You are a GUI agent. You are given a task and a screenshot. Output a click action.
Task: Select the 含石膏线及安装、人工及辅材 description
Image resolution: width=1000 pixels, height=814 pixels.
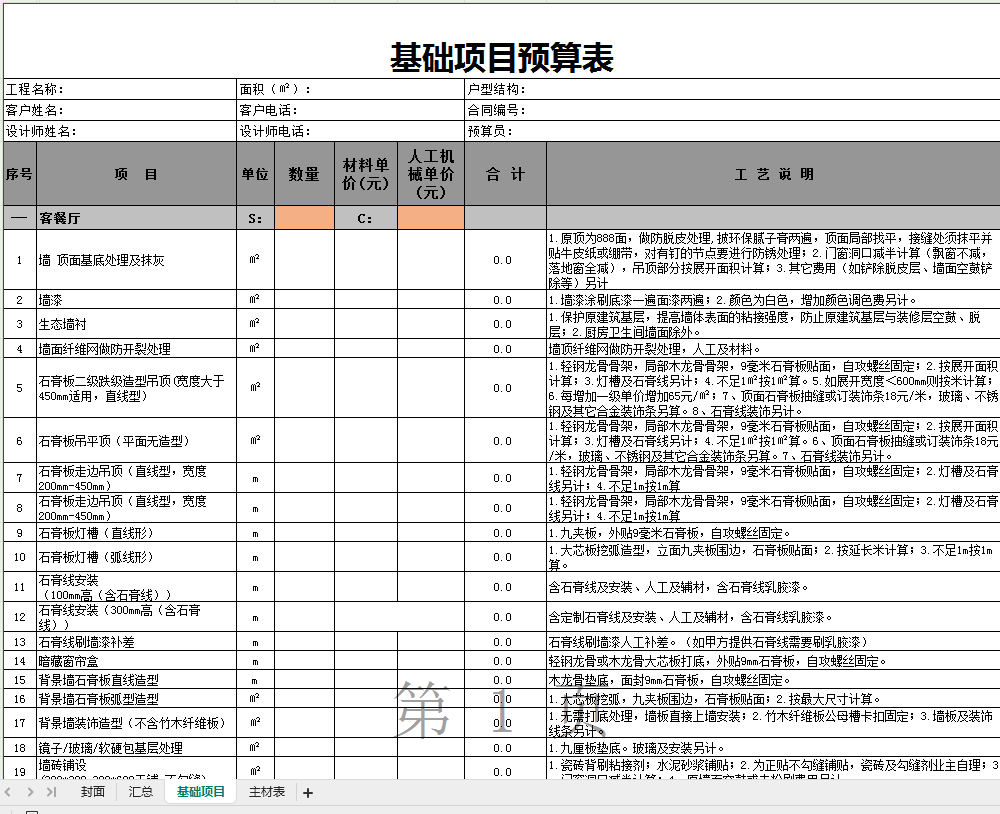[773, 587]
